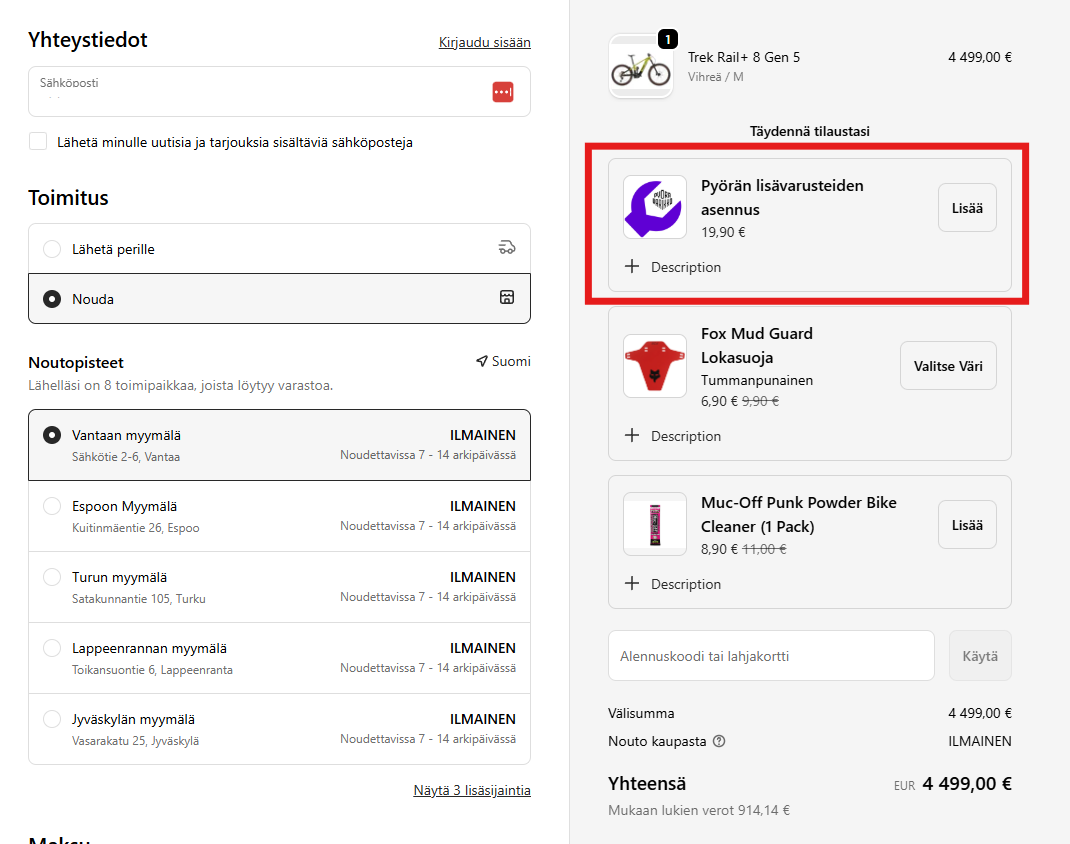Open the Valitse Väri color selector
The width and height of the screenshot is (1070, 844).
click(948, 366)
